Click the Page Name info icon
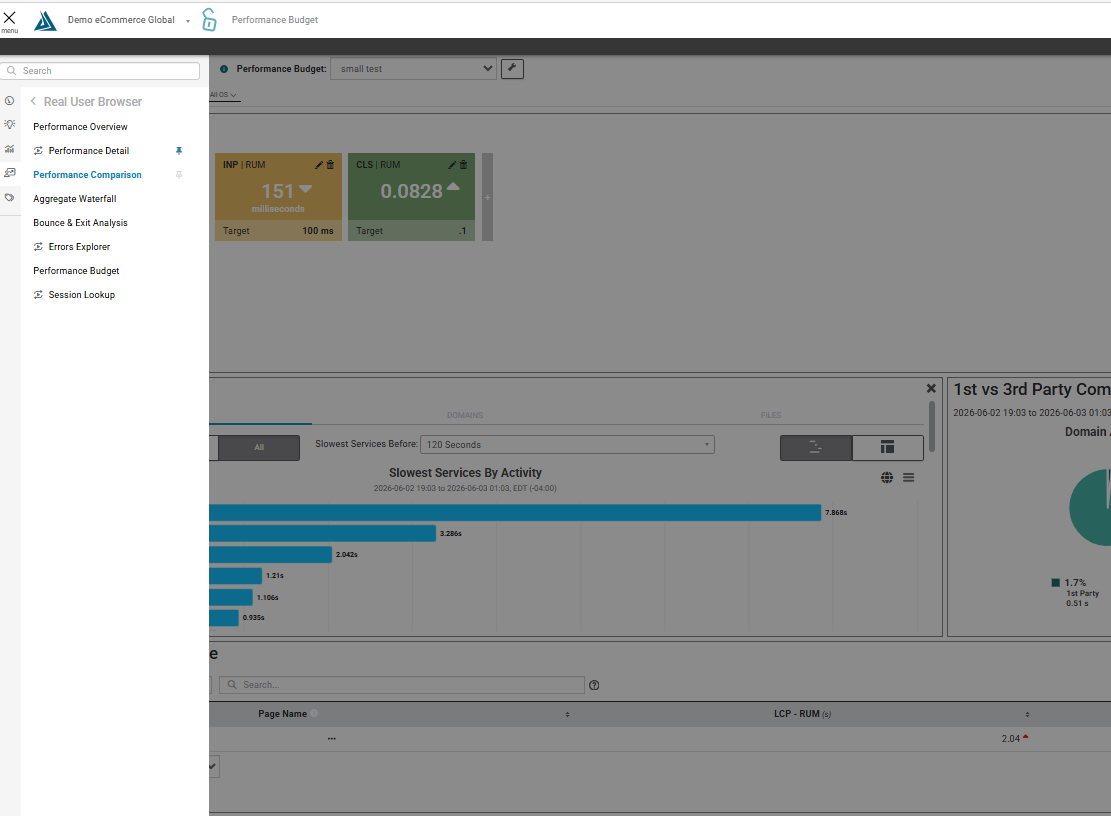The width and height of the screenshot is (1111, 816). click(314, 714)
